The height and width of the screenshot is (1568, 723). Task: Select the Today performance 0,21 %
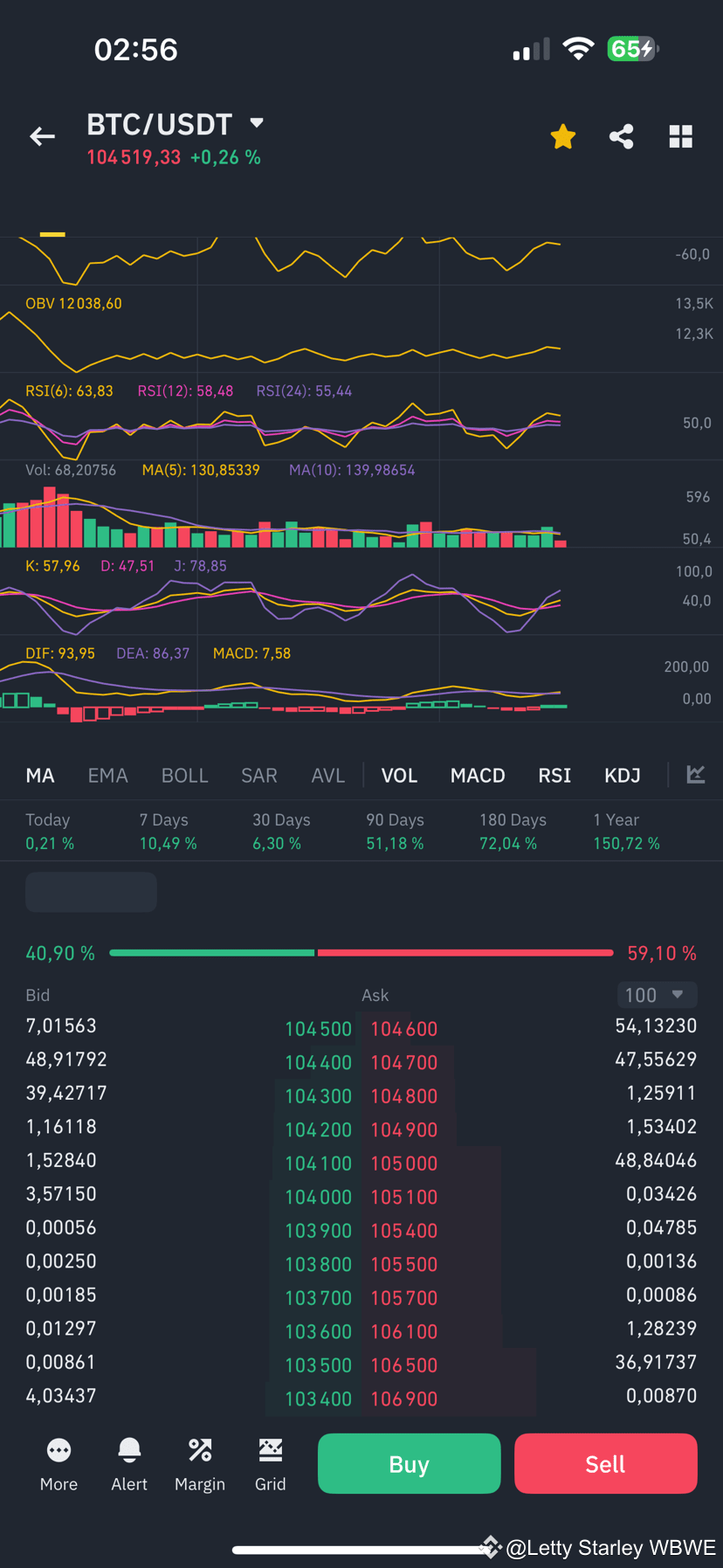[x=50, y=832]
